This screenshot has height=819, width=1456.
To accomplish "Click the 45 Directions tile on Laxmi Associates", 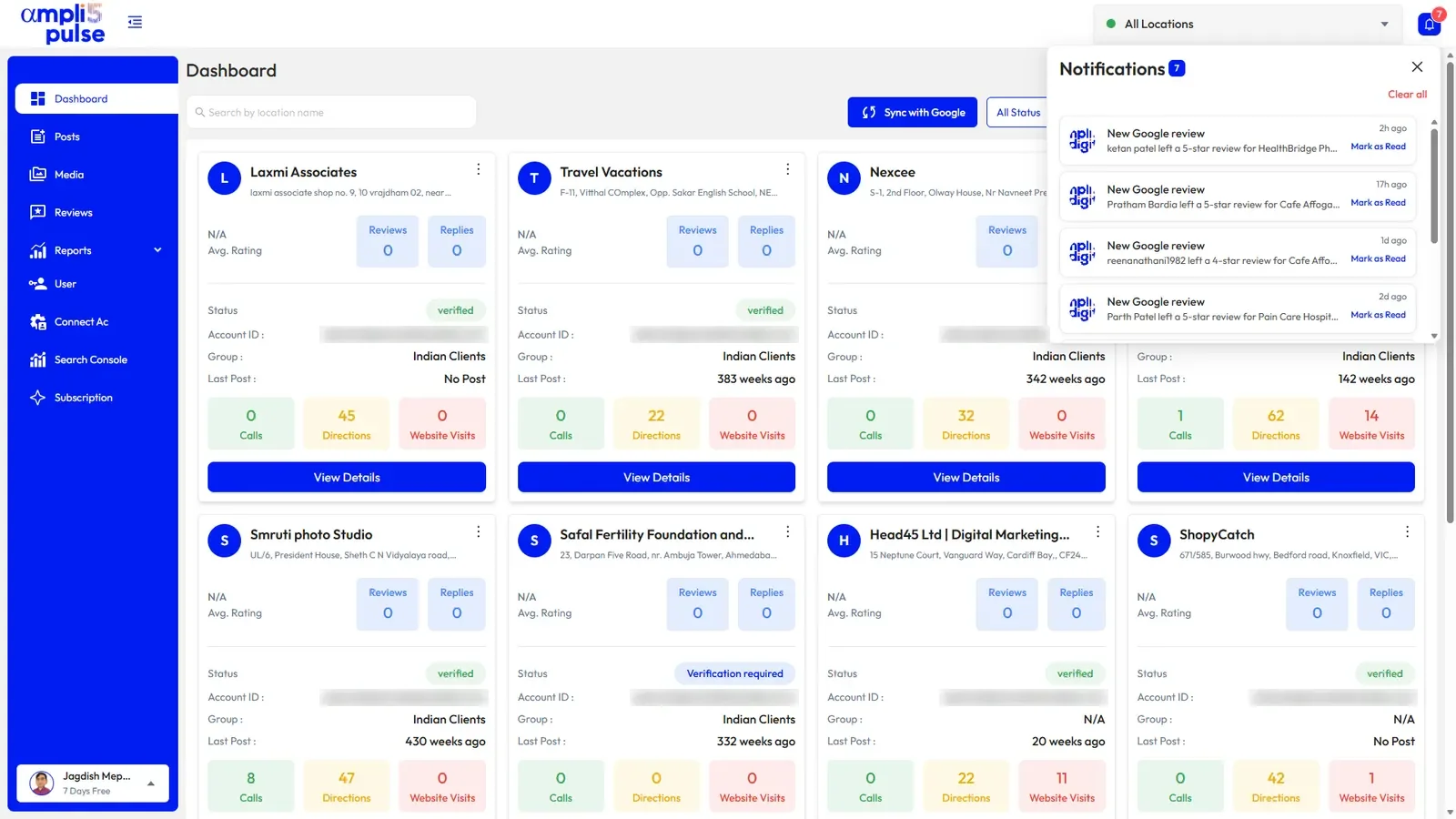I will (x=347, y=424).
